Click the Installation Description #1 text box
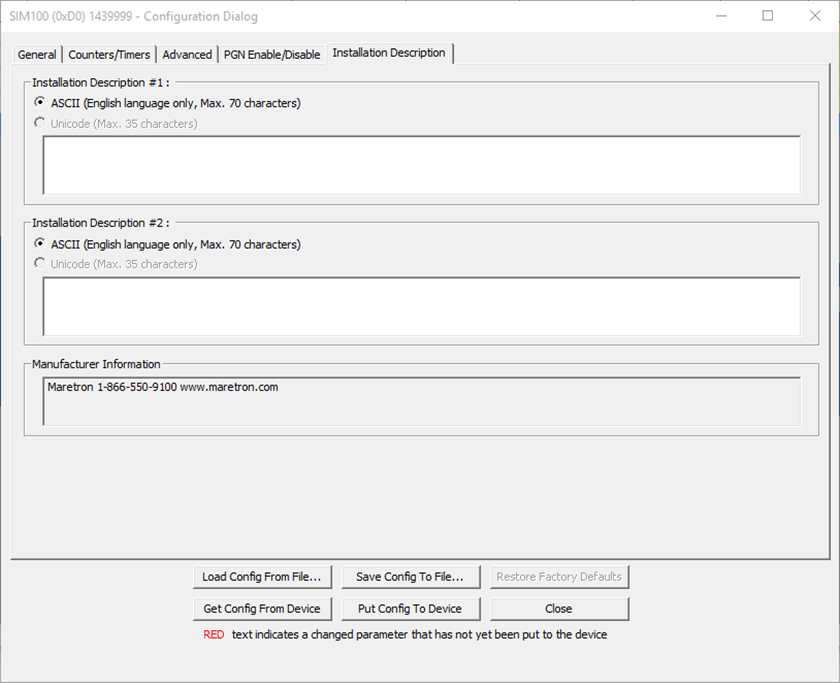Screen dimensions: 840x683 pos(421,165)
